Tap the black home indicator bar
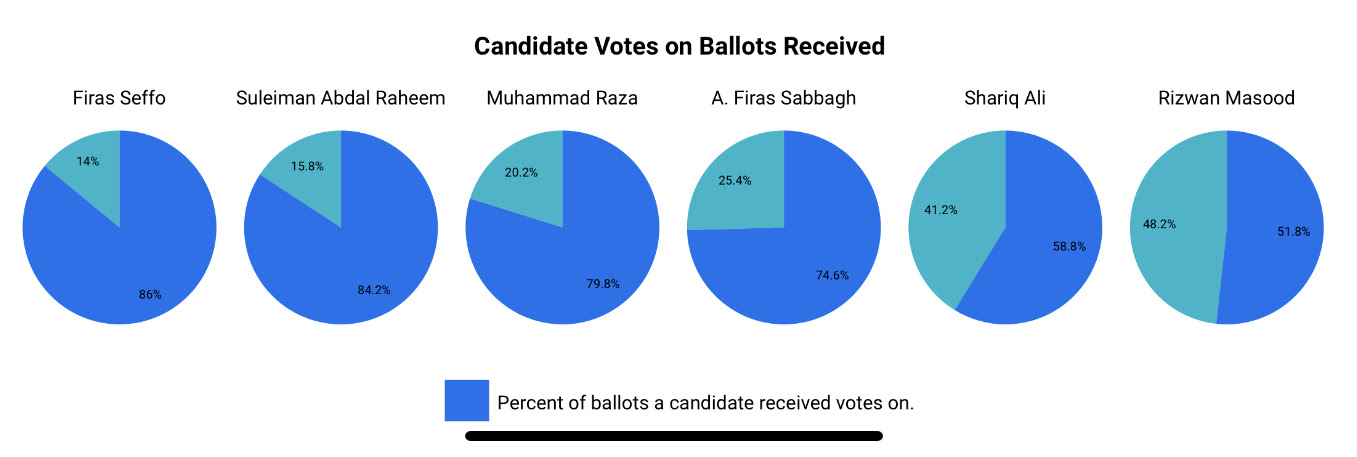This screenshot has width=1357, height=457. 673,436
